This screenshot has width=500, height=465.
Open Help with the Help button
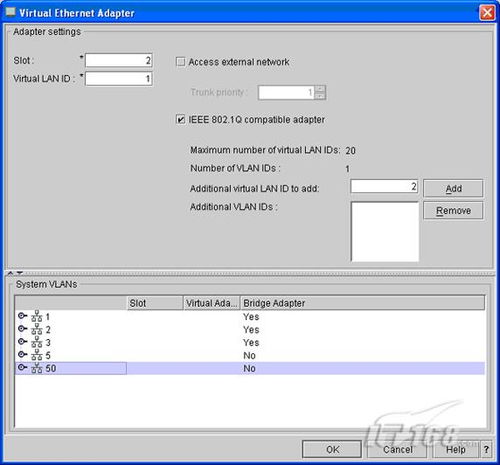pyautogui.click(x=455, y=449)
